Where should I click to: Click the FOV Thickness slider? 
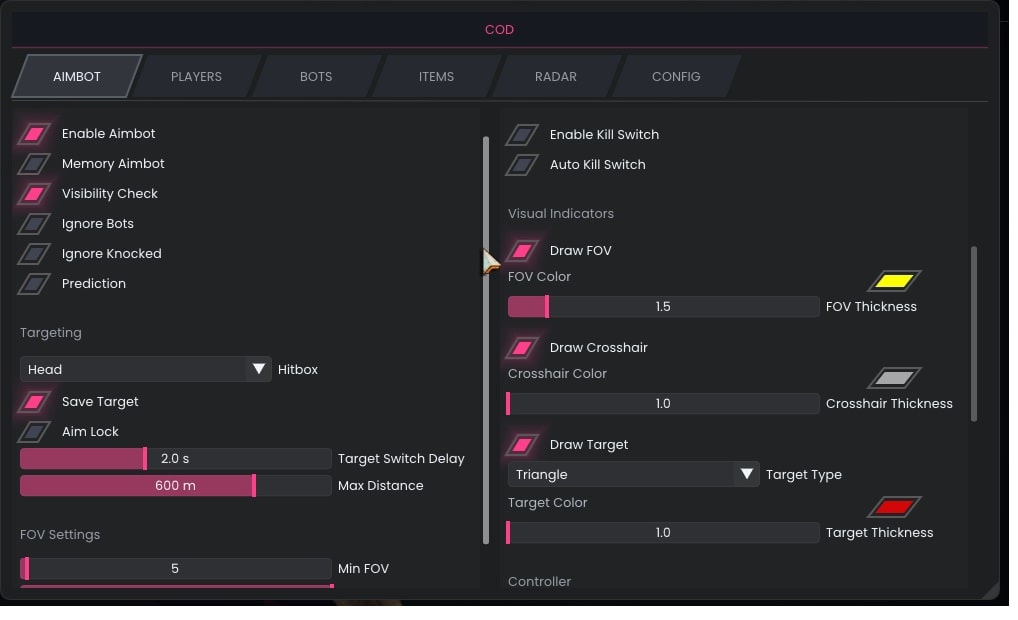pos(663,307)
